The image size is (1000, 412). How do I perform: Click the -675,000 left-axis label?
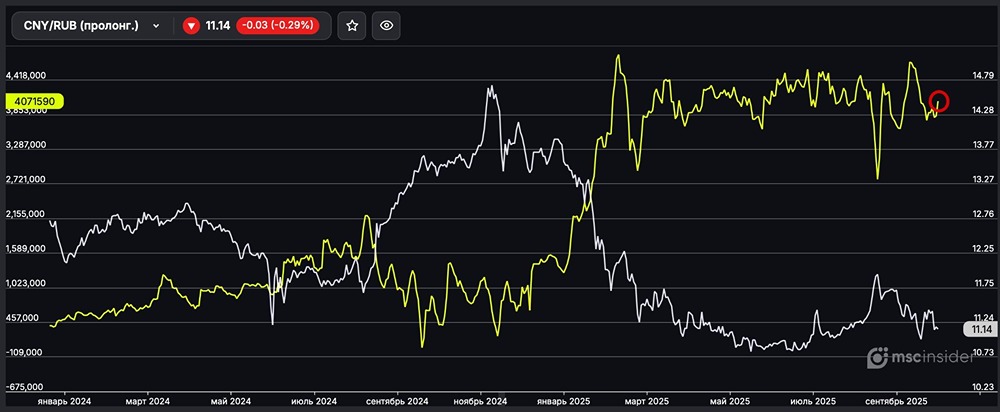[x=27, y=387]
